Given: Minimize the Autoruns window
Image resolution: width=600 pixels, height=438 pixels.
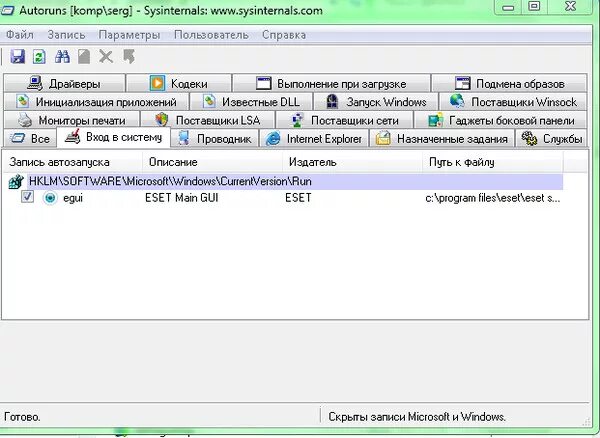Looking at the screenshot, I should (508, 7).
